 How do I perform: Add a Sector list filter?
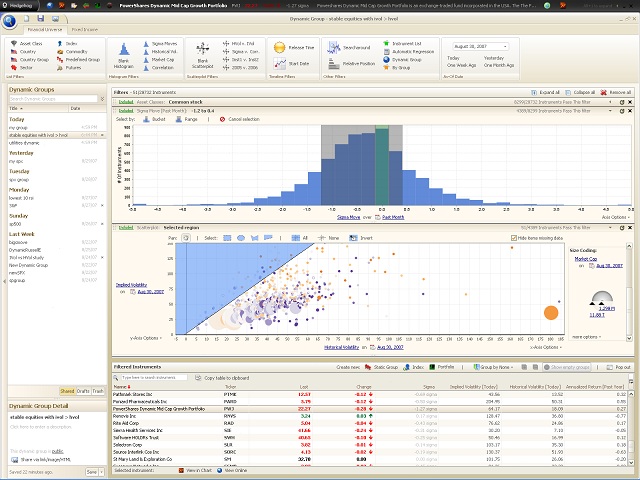pyautogui.click(x=22, y=67)
